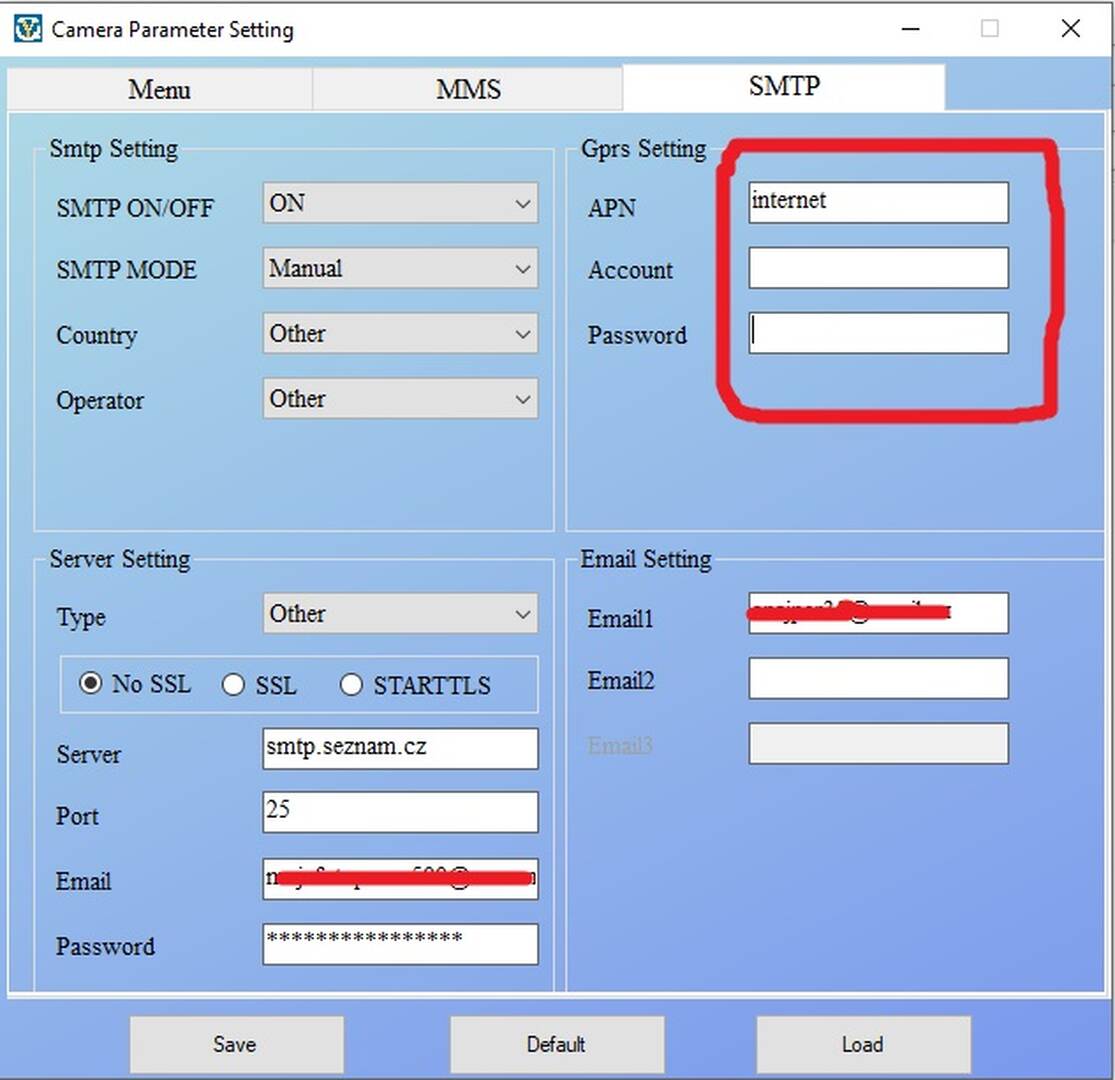The image size is (1115, 1080).
Task: Click the APN input field
Action: (878, 202)
